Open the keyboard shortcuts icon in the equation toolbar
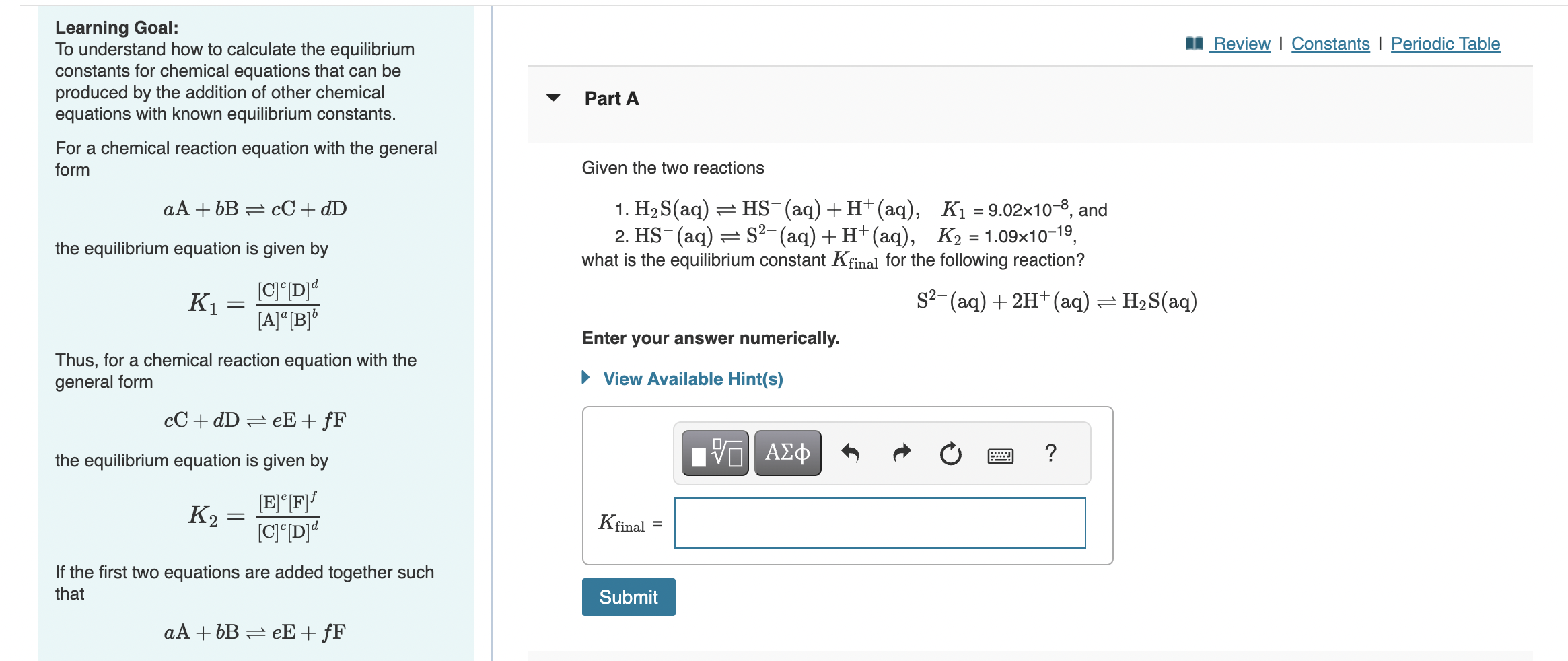 [1002, 455]
